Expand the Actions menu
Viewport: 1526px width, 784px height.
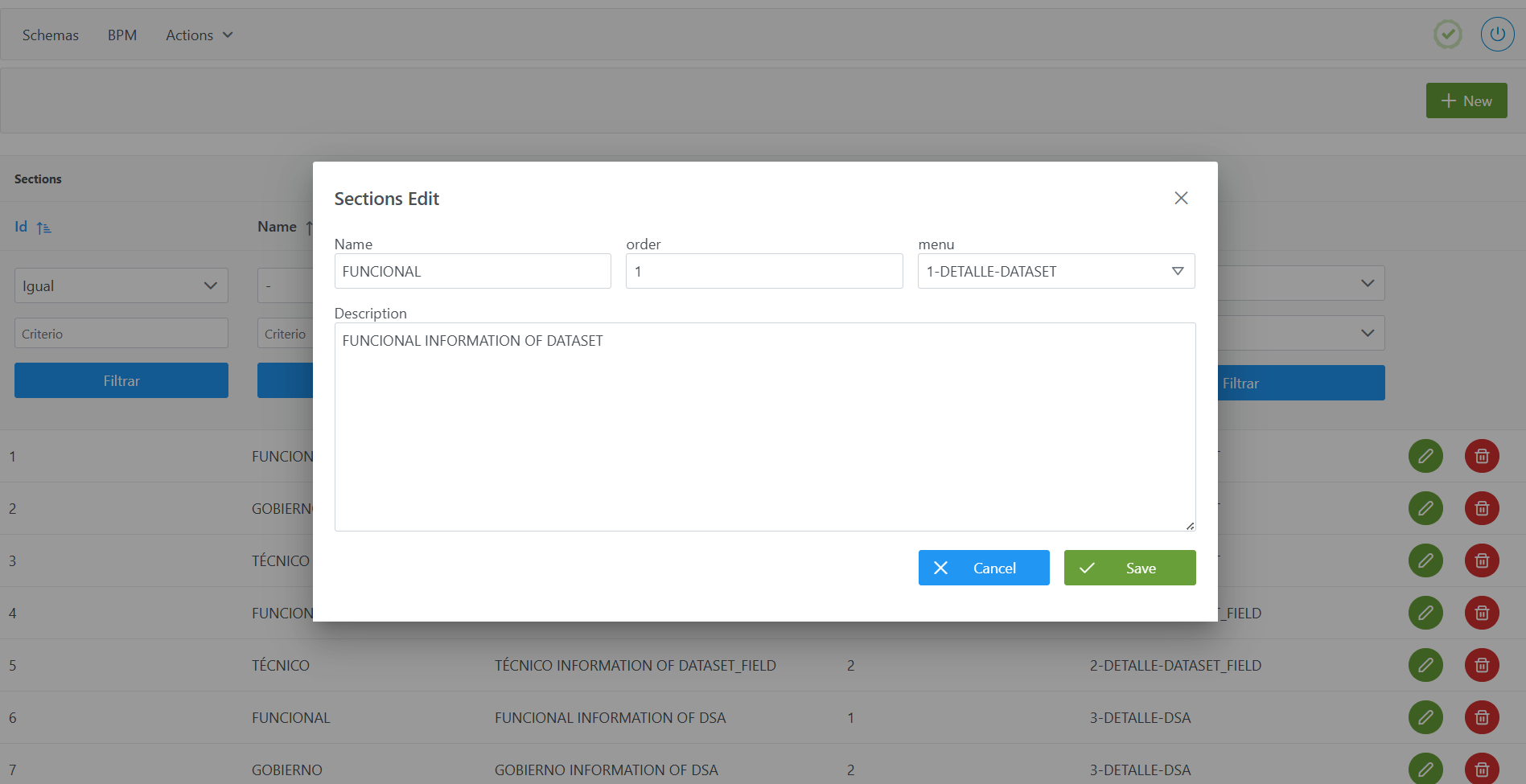click(199, 35)
